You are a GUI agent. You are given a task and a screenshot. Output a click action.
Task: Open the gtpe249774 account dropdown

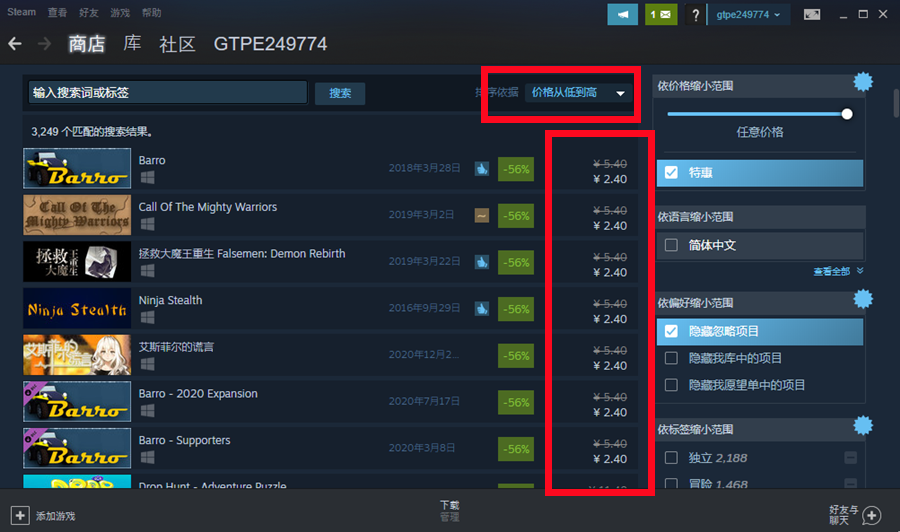pos(748,14)
